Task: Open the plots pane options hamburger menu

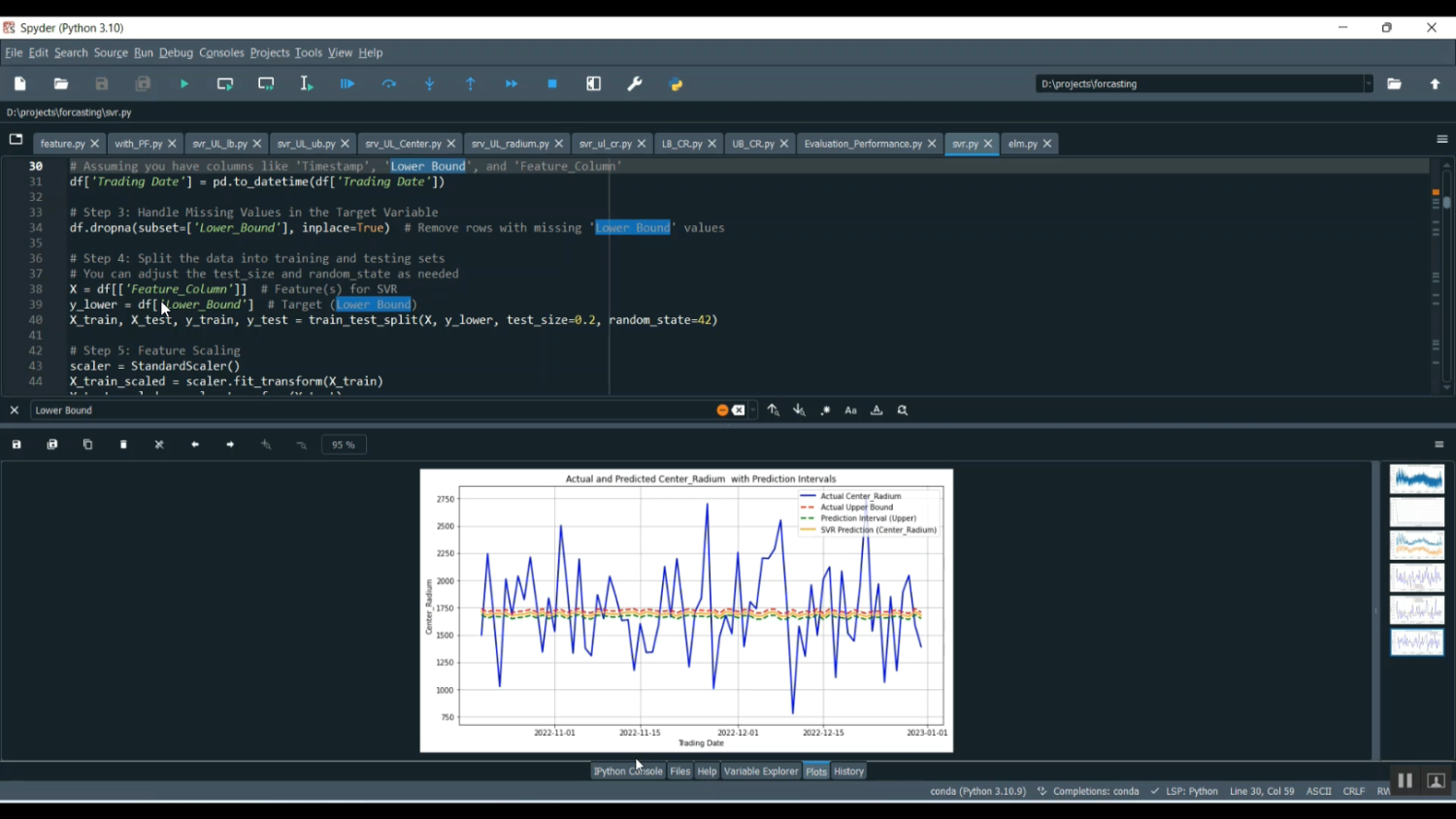Action: coord(1439,444)
